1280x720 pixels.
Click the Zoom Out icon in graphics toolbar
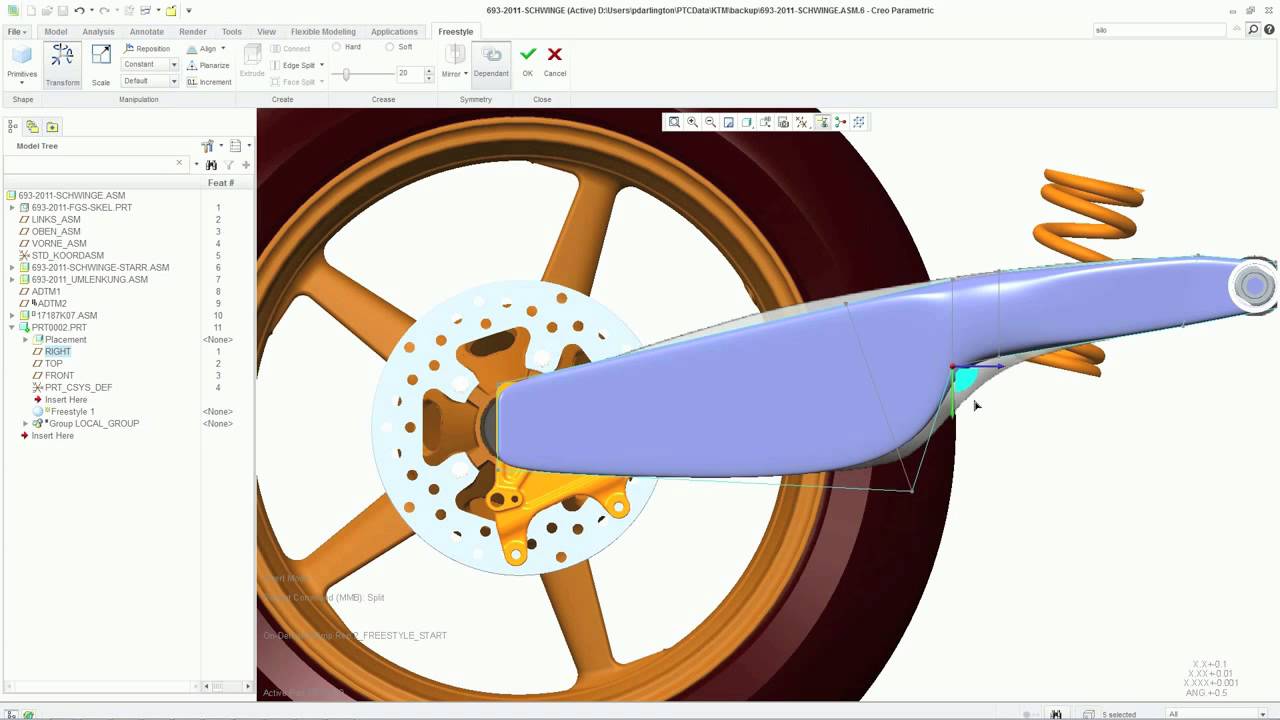[x=710, y=122]
